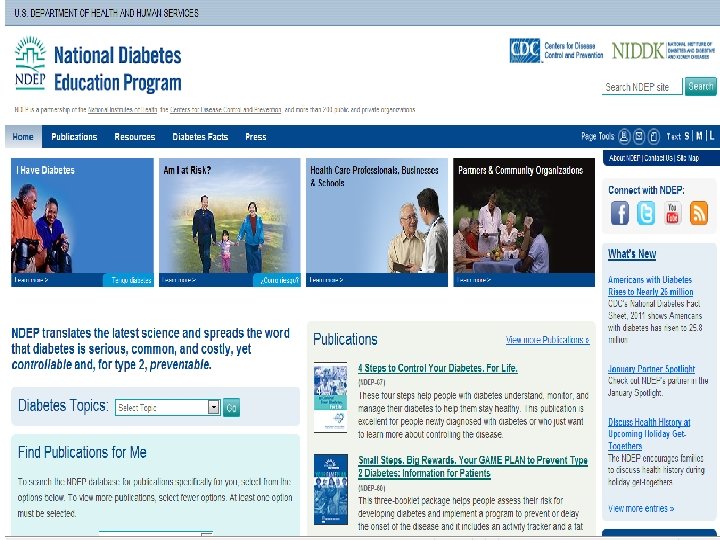
Task: Open the Press menu
Action: [x=256, y=137]
